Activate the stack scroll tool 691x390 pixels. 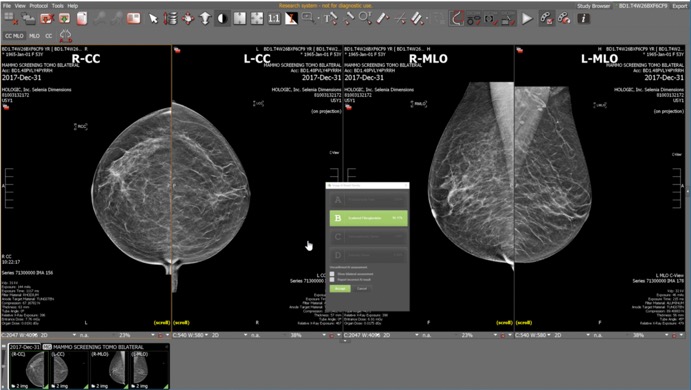click(x=171, y=19)
